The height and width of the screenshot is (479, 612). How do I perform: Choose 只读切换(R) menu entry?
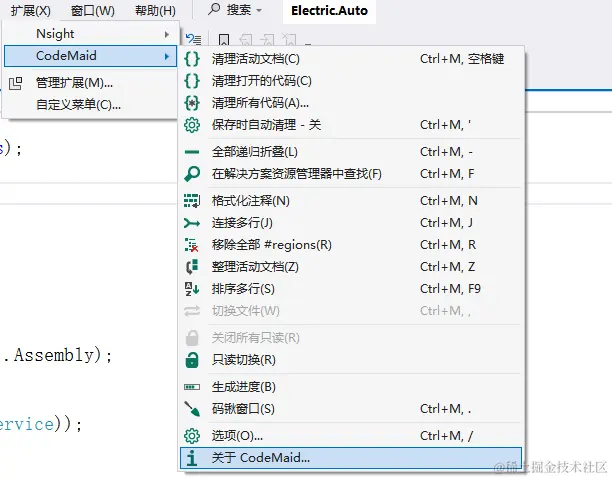tap(351, 360)
